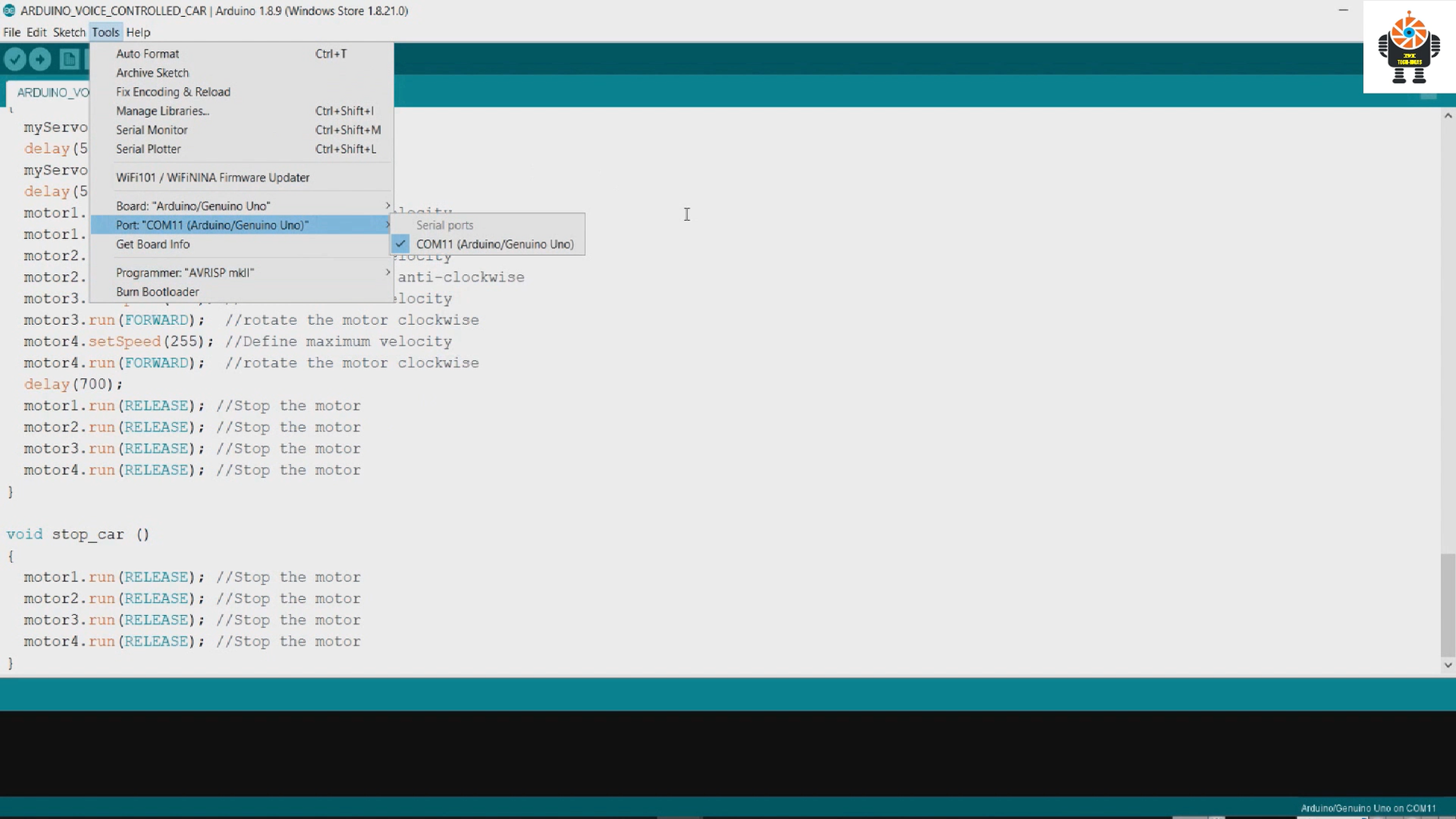Launch Serial Plotter from Tools menu

tap(242, 150)
